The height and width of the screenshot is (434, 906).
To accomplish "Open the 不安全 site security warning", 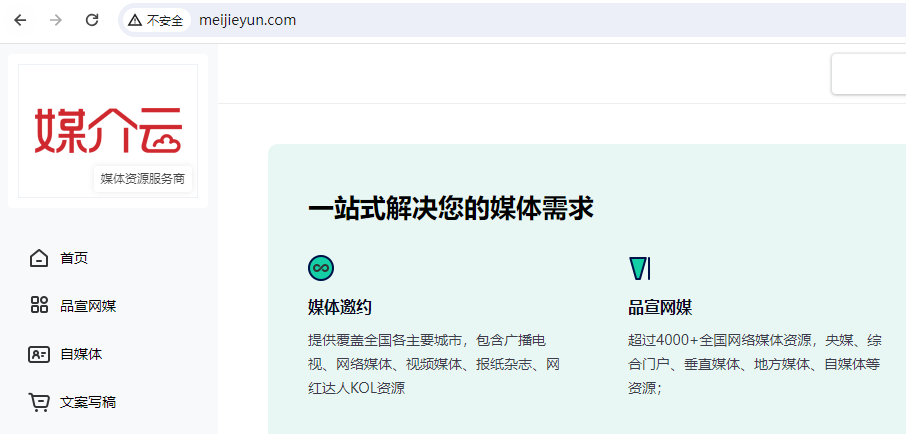I will tap(156, 20).
